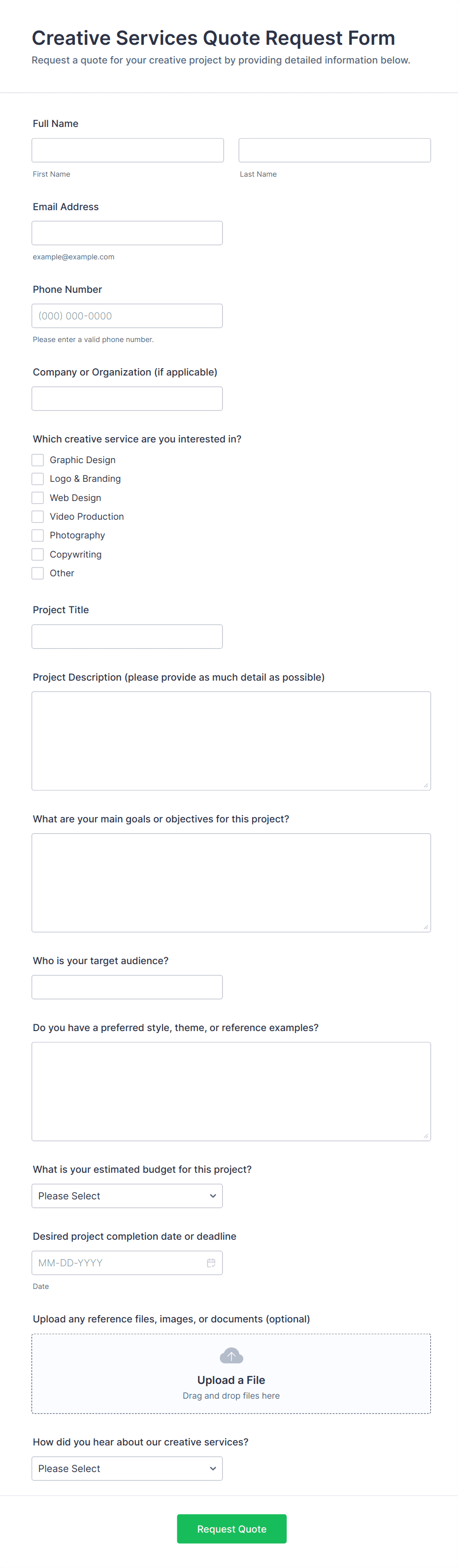The height and width of the screenshot is (1568, 458).
Task: Click the Project Description text area
Action: [231, 741]
